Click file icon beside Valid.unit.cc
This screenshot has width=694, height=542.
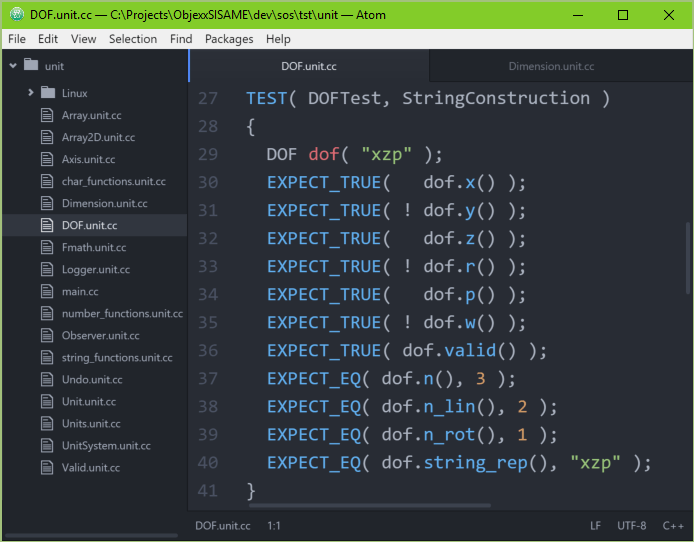(x=47, y=468)
